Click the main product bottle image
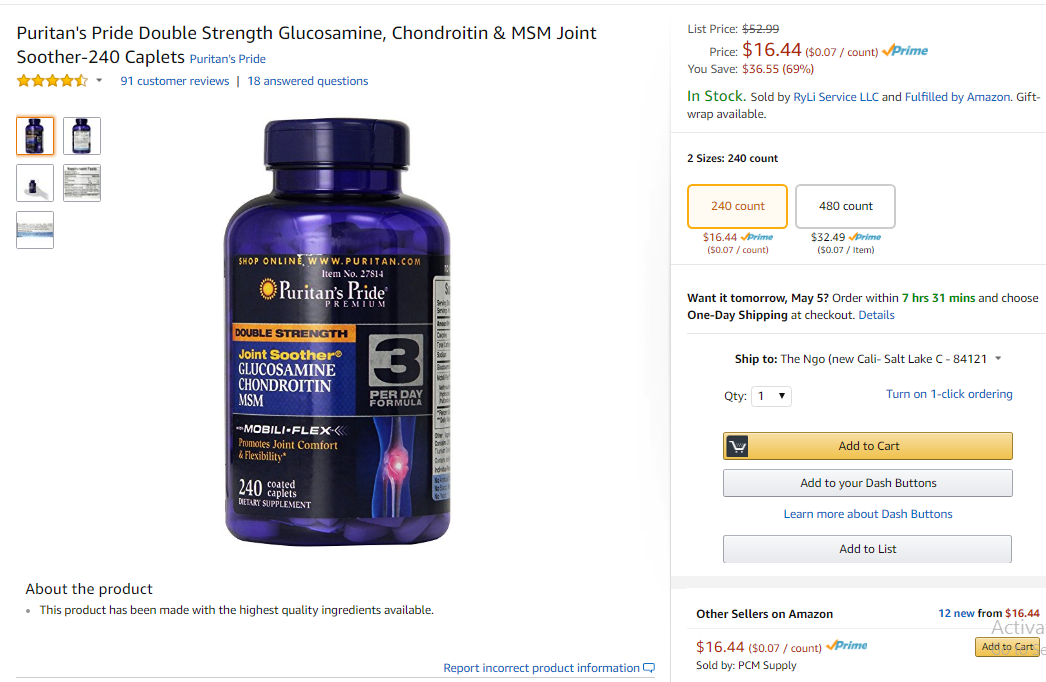Viewport: 1046px width, 682px height. coord(338,332)
